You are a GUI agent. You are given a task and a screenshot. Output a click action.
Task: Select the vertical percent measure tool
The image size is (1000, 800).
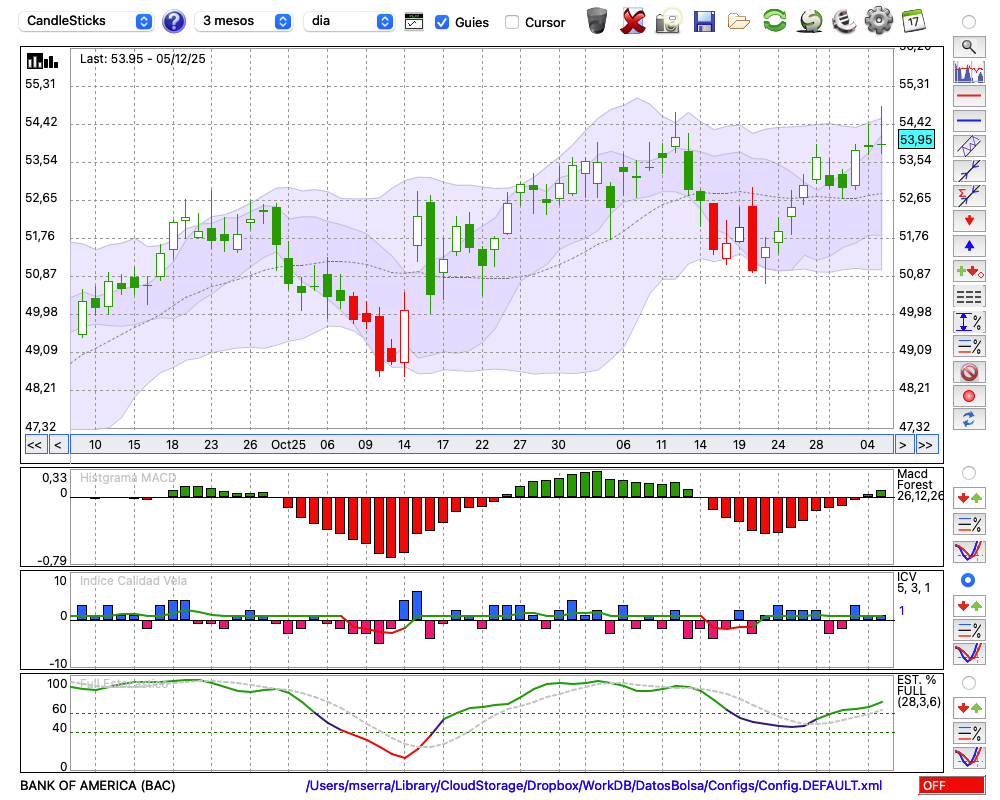pyautogui.click(x=969, y=322)
